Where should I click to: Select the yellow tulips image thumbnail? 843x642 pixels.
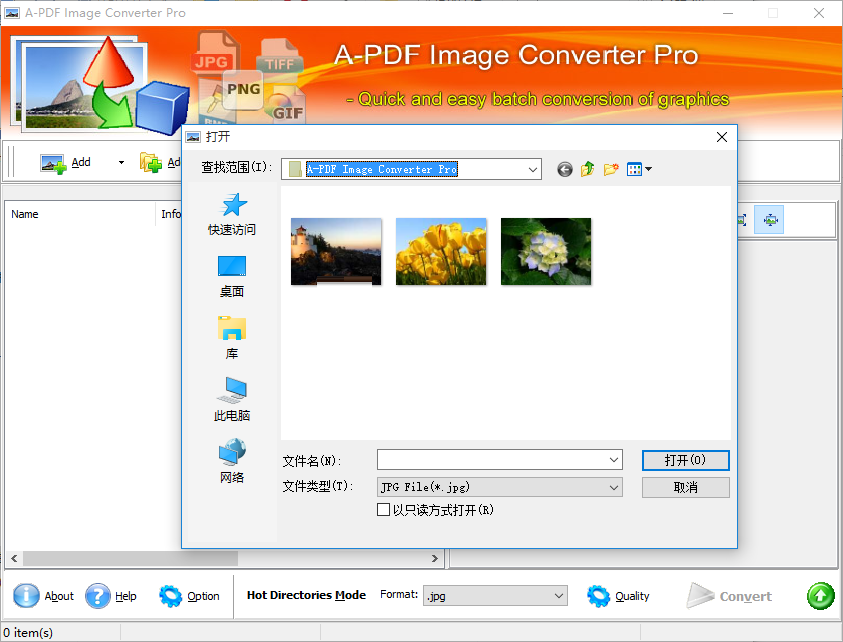coord(441,251)
